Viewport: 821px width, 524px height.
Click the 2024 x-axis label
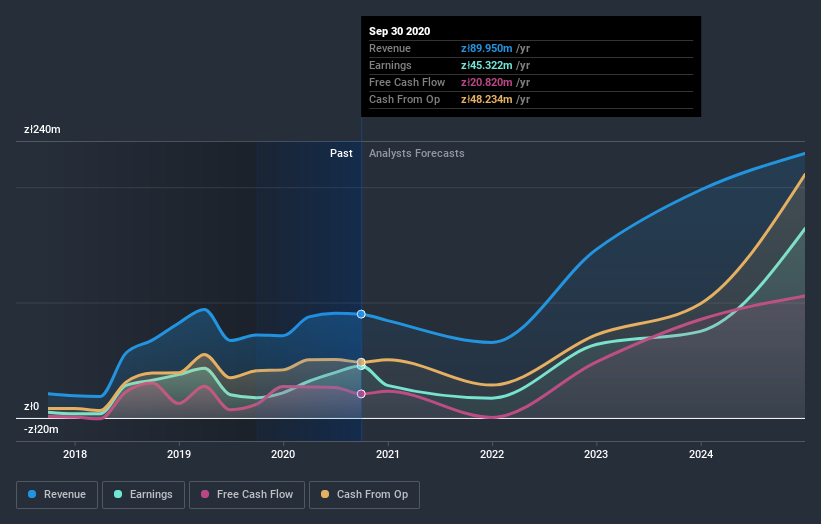pos(701,454)
